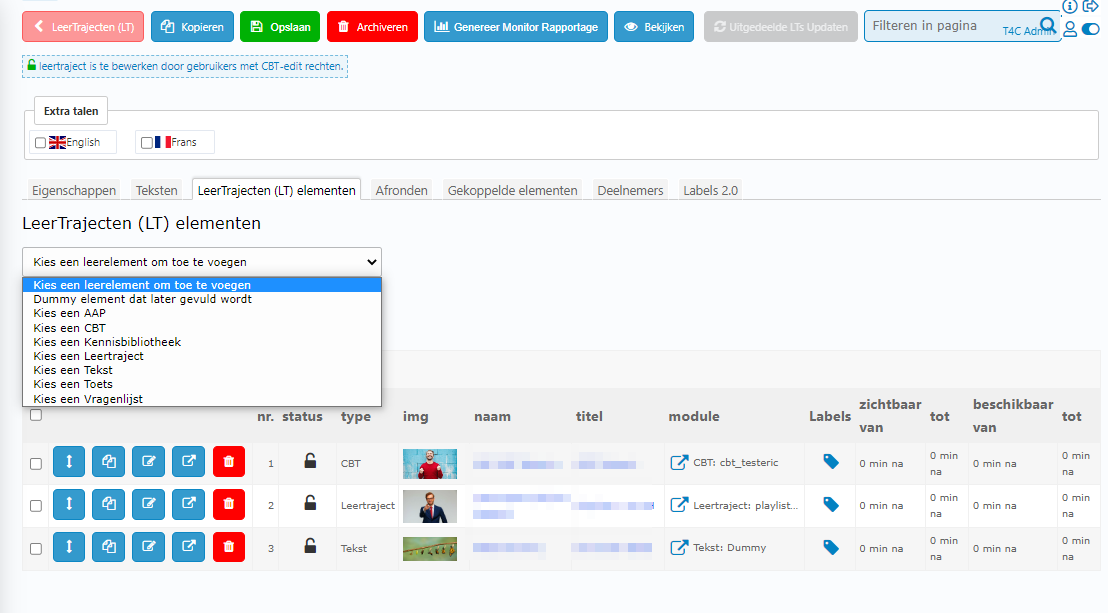Viewport: 1108px width, 613px height.
Task: Click the red delete icon in row 1
Action: [x=228, y=463]
